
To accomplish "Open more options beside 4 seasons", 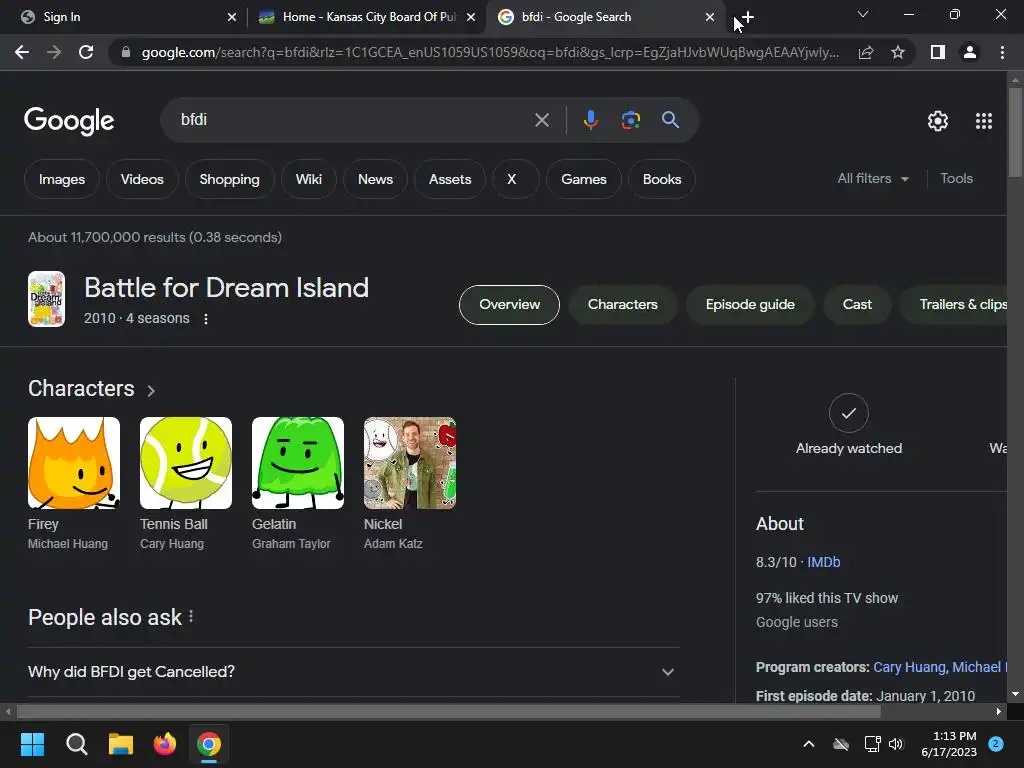I will [206, 319].
